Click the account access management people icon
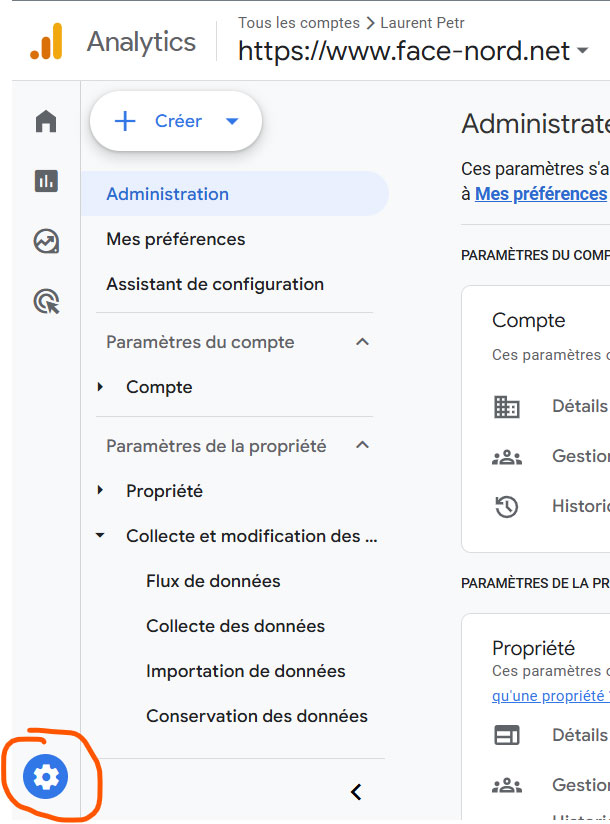Image resolution: width=610 pixels, height=824 pixels. (507, 457)
